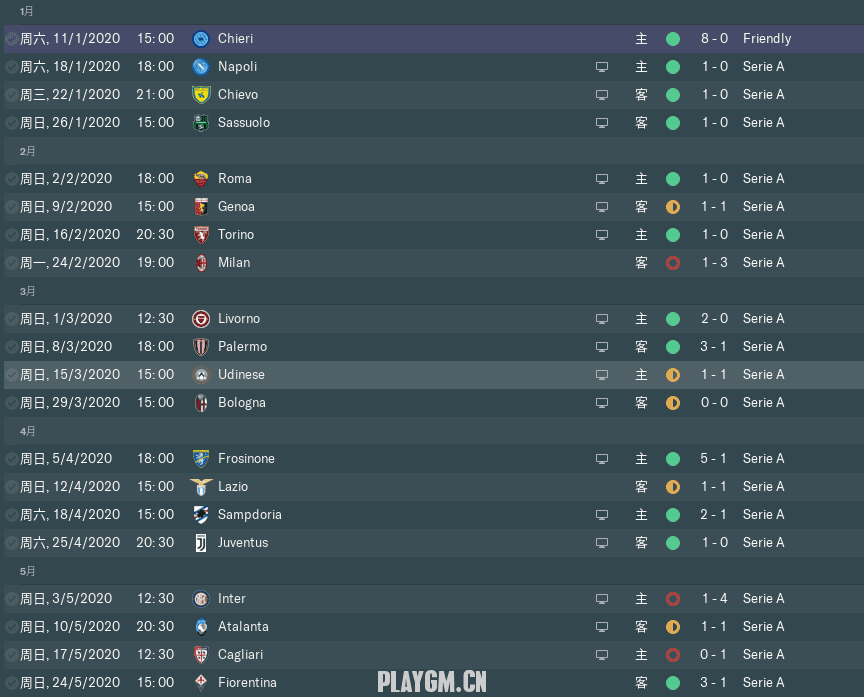Viewport: 864px width, 697px height.
Task: Open the Fiorentina team name link
Action: [x=247, y=683]
